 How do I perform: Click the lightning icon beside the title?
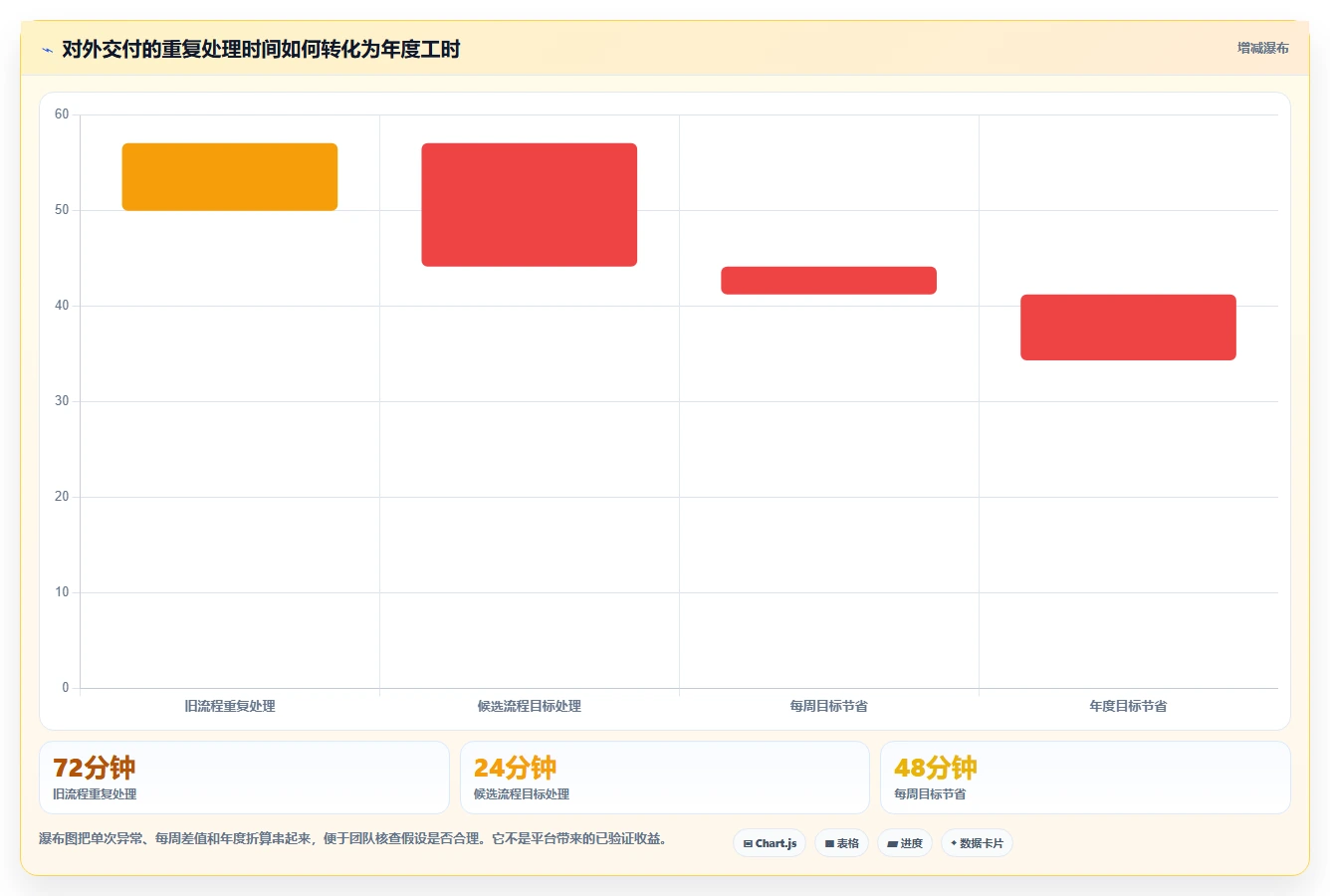[47, 50]
